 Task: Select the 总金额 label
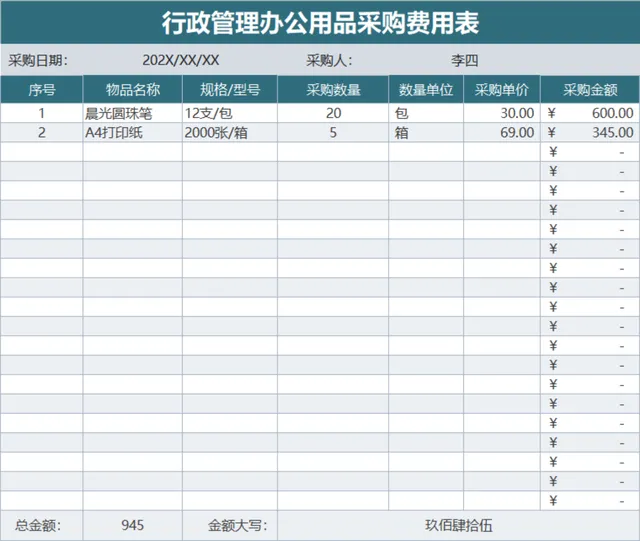tap(38, 525)
